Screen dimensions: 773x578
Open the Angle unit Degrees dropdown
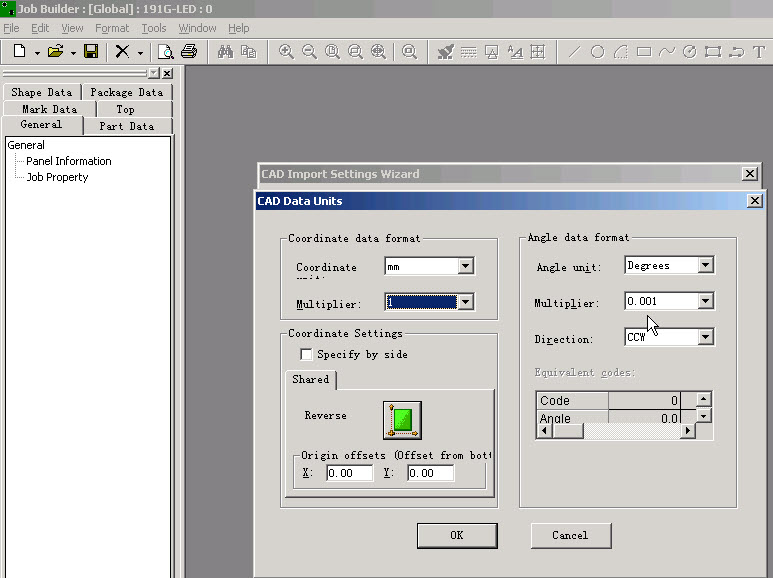(705, 265)
